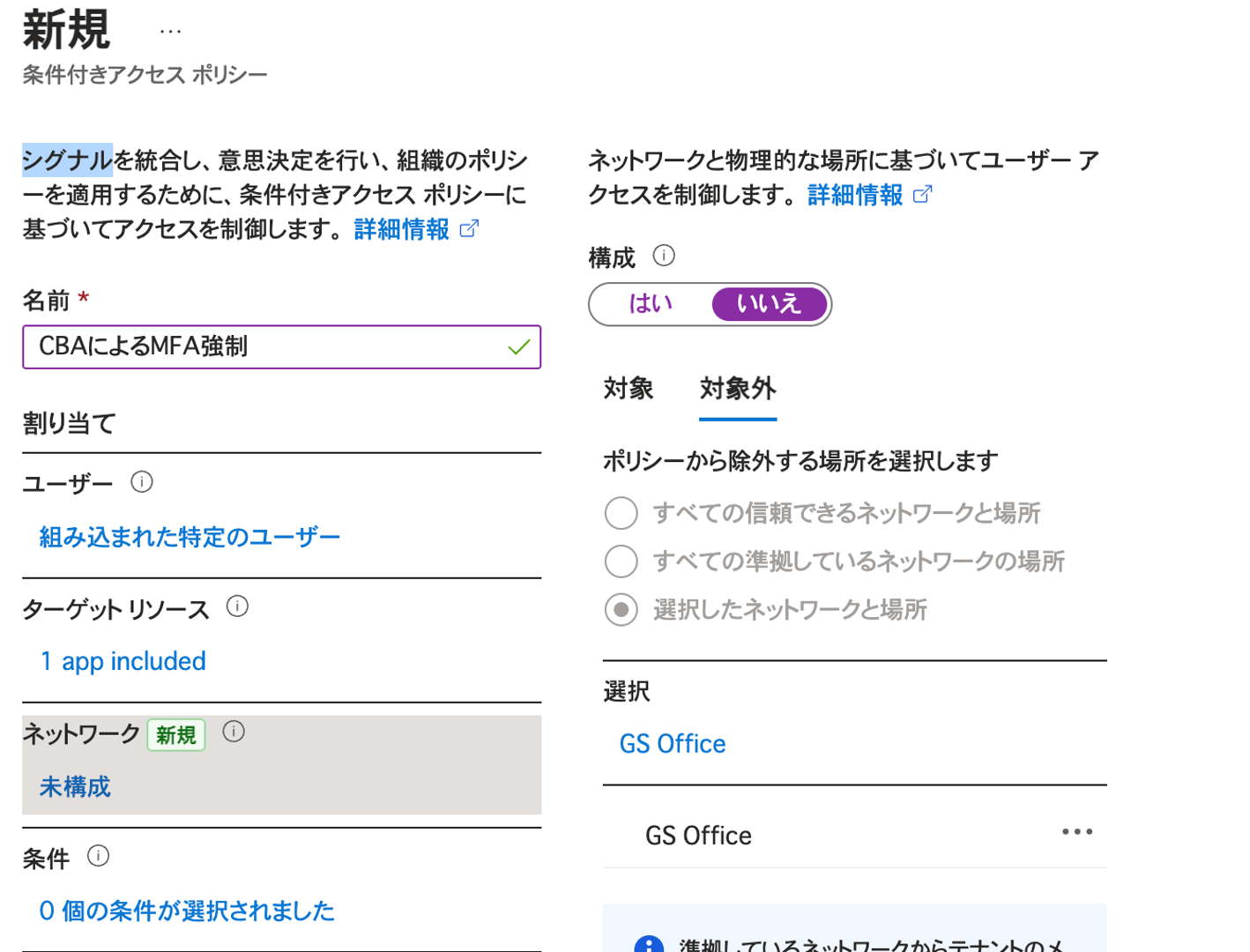Set the 構成 toggle to はい
1250x952 pixels.
tap(650, 304)
